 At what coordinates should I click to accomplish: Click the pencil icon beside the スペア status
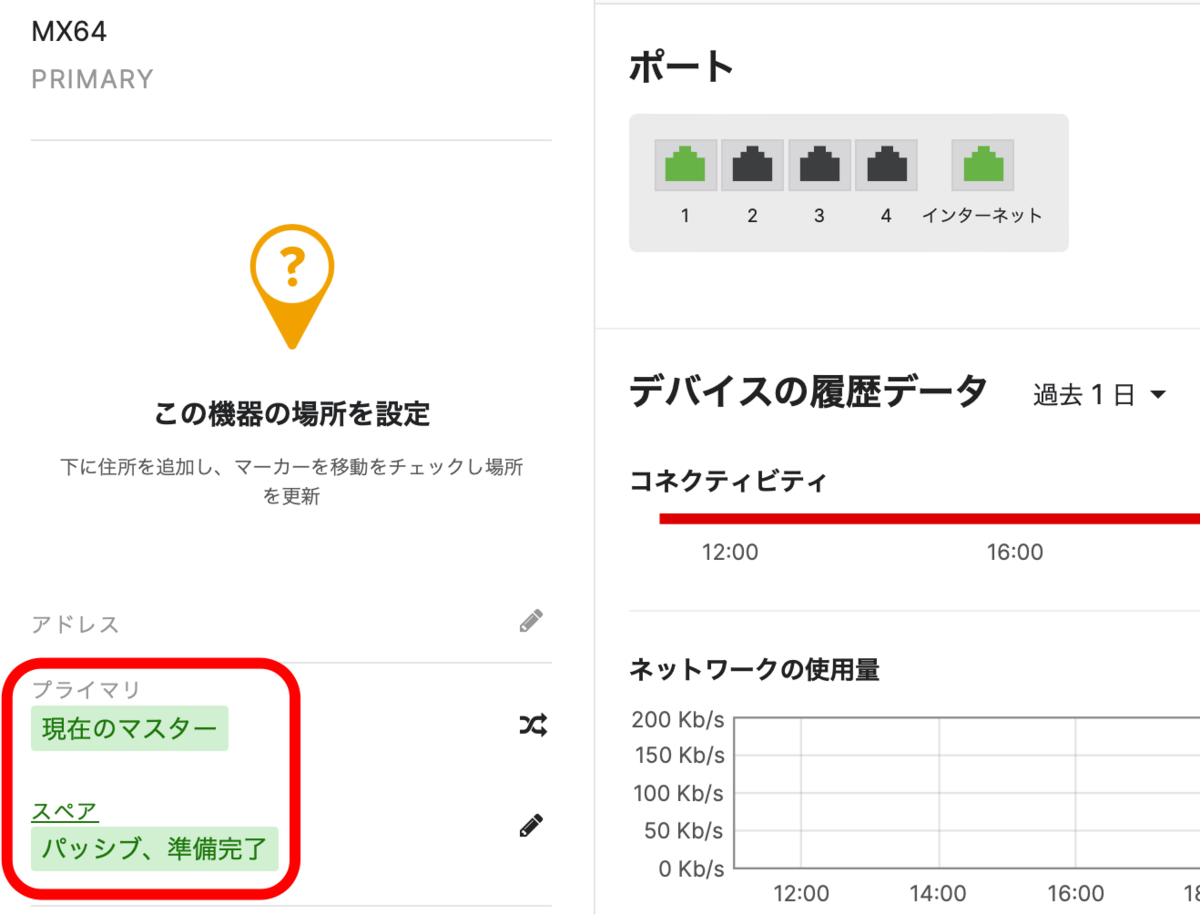click(x=532, y=824)
